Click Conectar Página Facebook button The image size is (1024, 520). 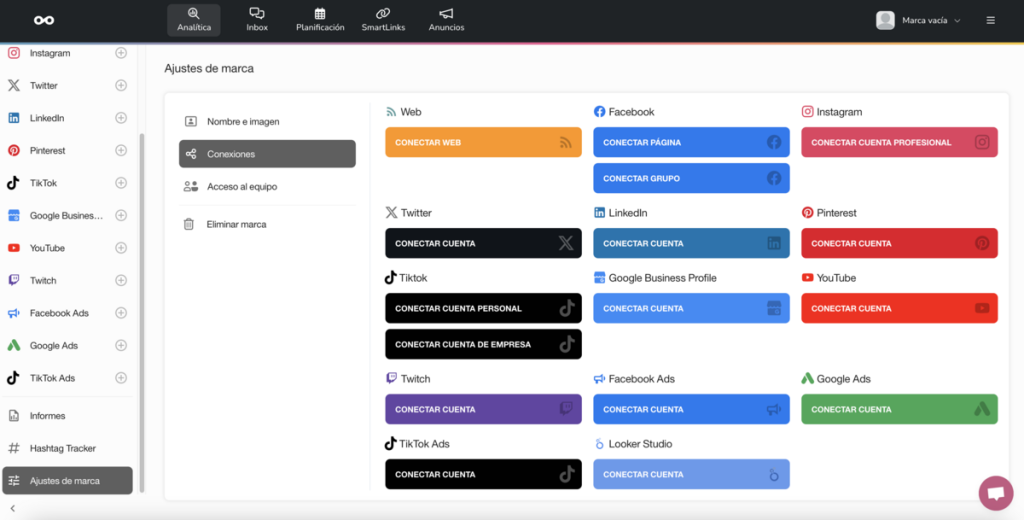click(x=692, y=142)
